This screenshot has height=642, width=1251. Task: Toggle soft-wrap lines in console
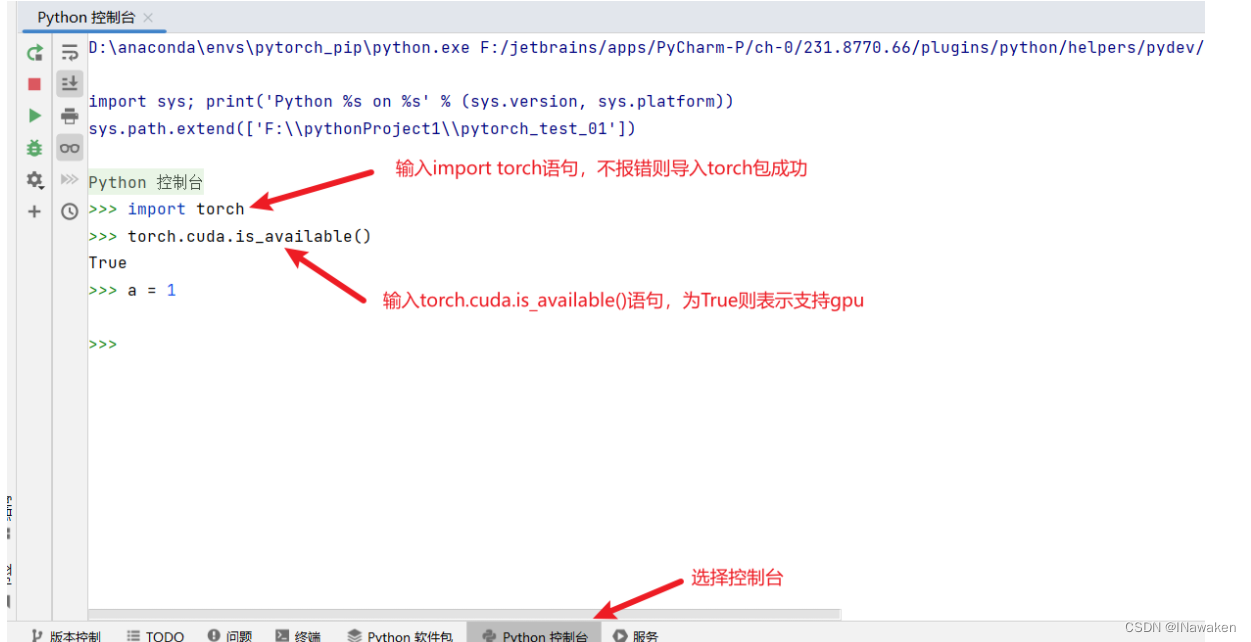coord(69,53)
